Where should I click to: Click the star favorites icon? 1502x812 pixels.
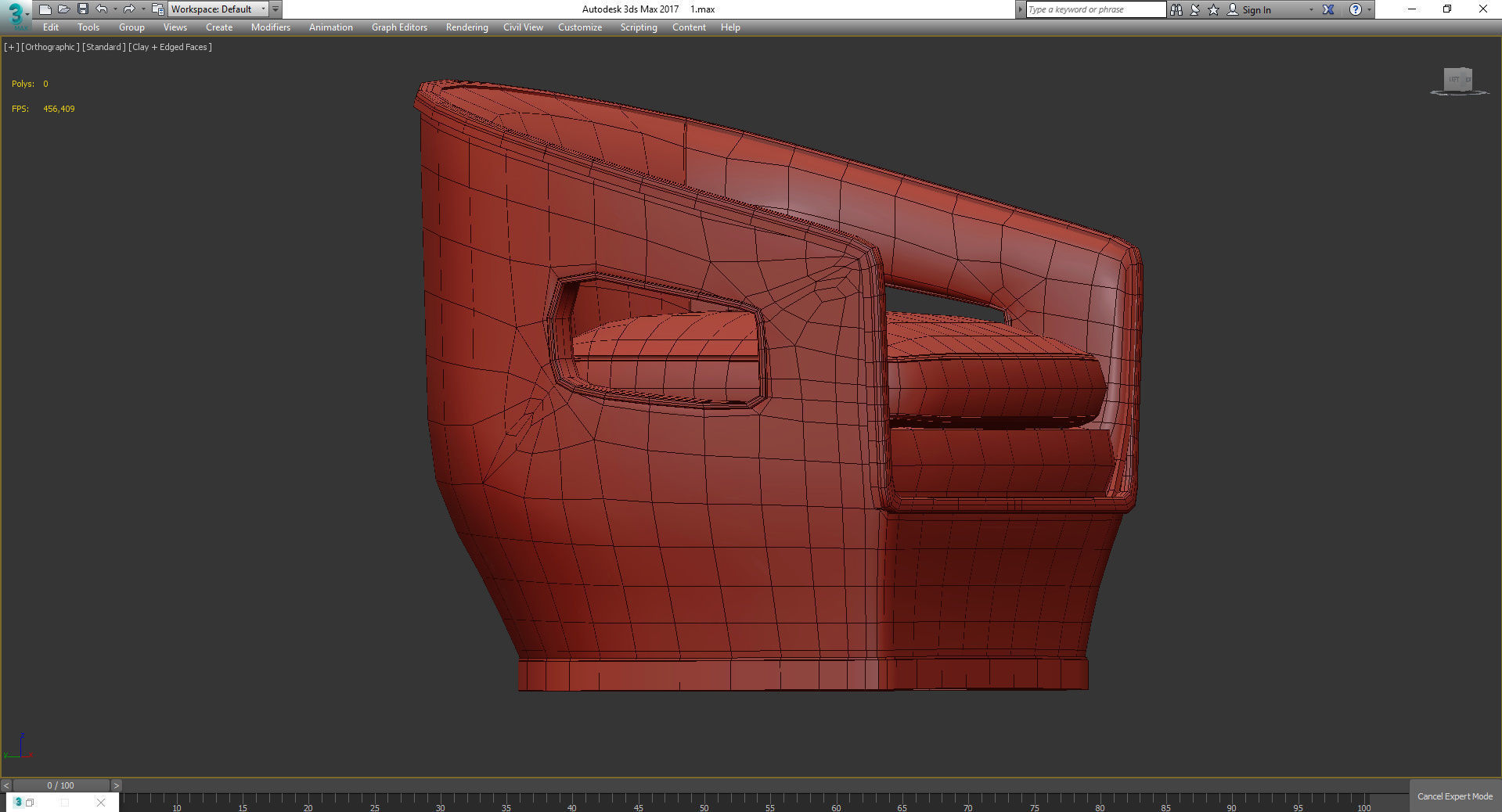[1213, 9]
